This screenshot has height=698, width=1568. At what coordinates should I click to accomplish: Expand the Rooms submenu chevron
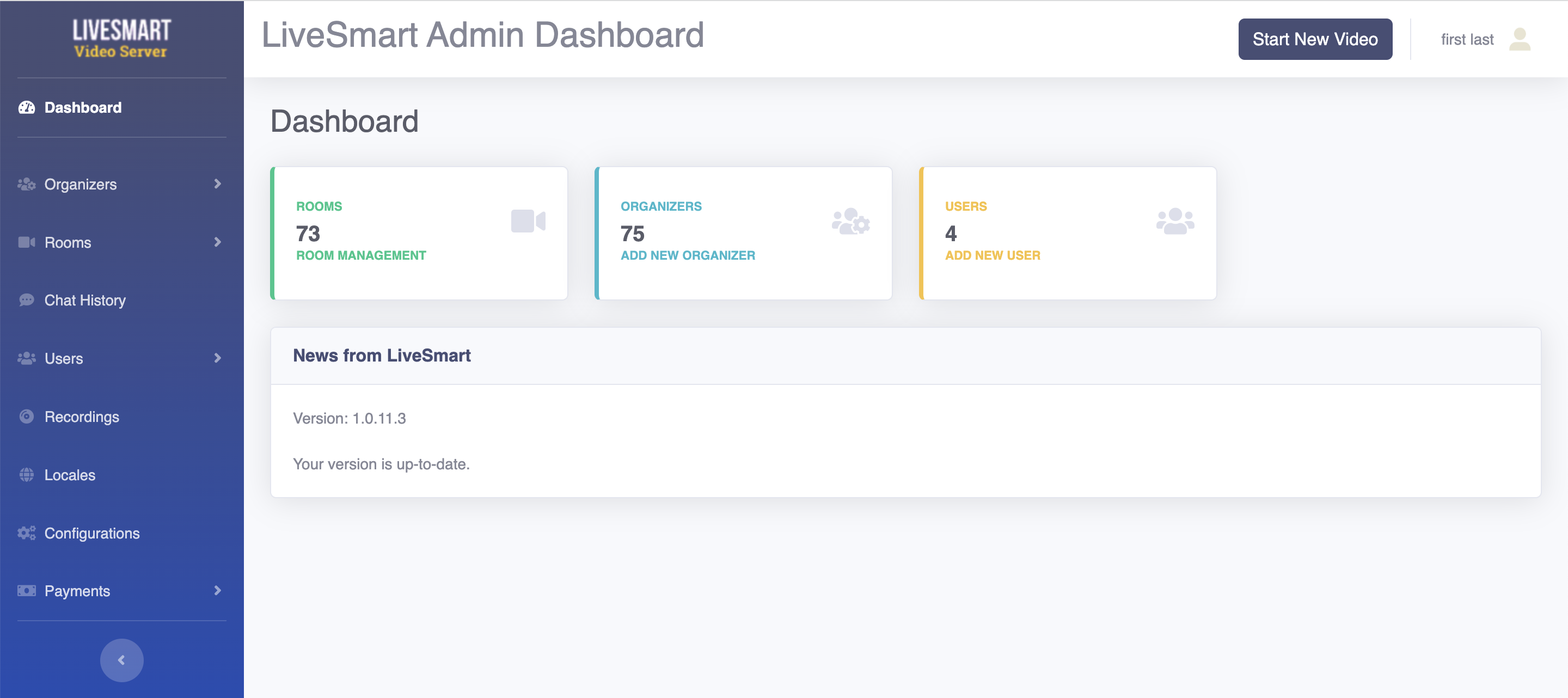[x=217, y=242]
